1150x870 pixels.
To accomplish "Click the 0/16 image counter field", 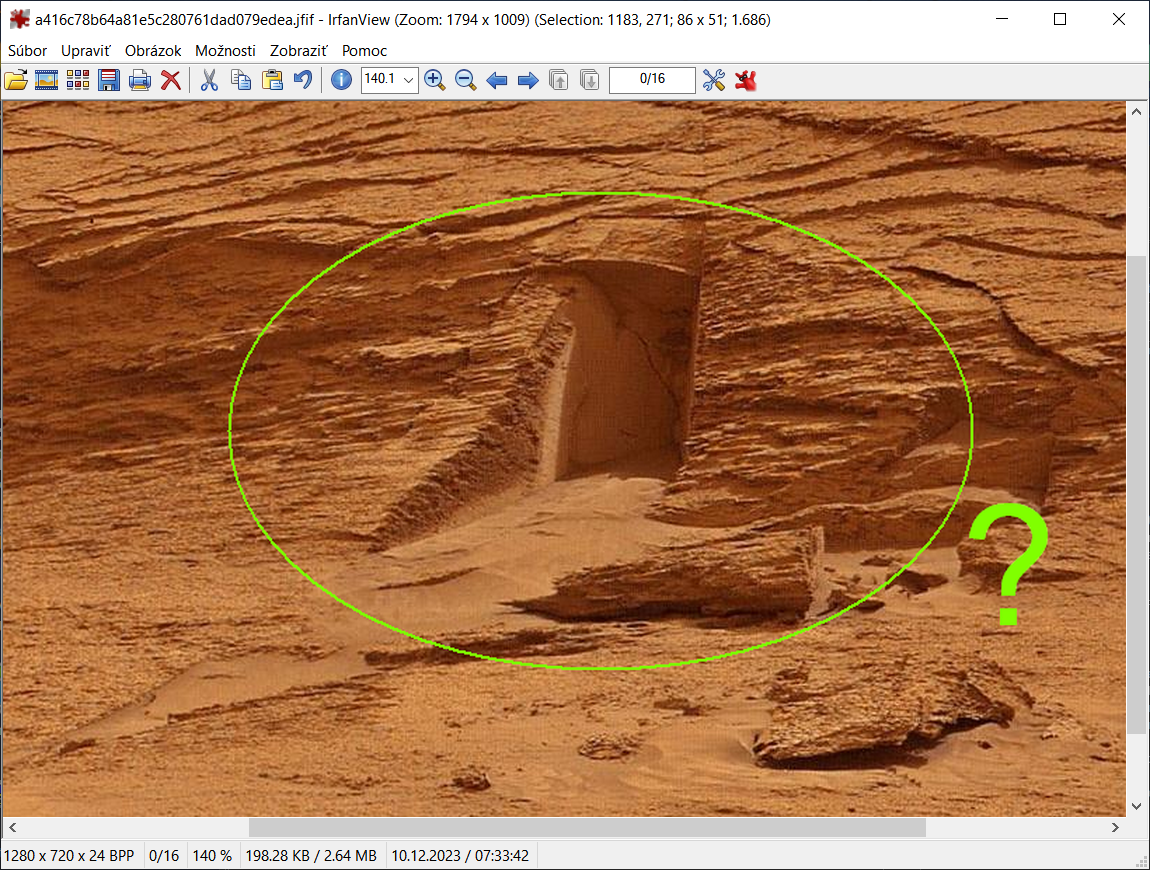I will click(652, 80).
